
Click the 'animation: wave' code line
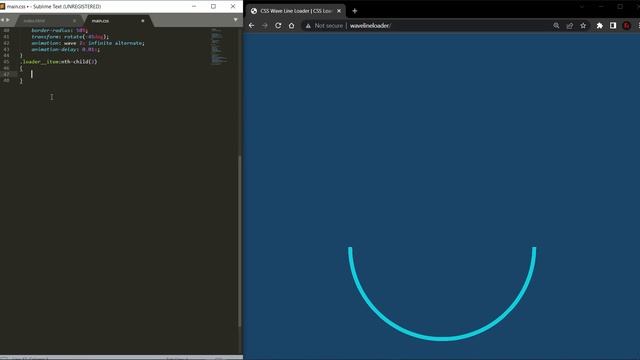[x=88, y=43]
